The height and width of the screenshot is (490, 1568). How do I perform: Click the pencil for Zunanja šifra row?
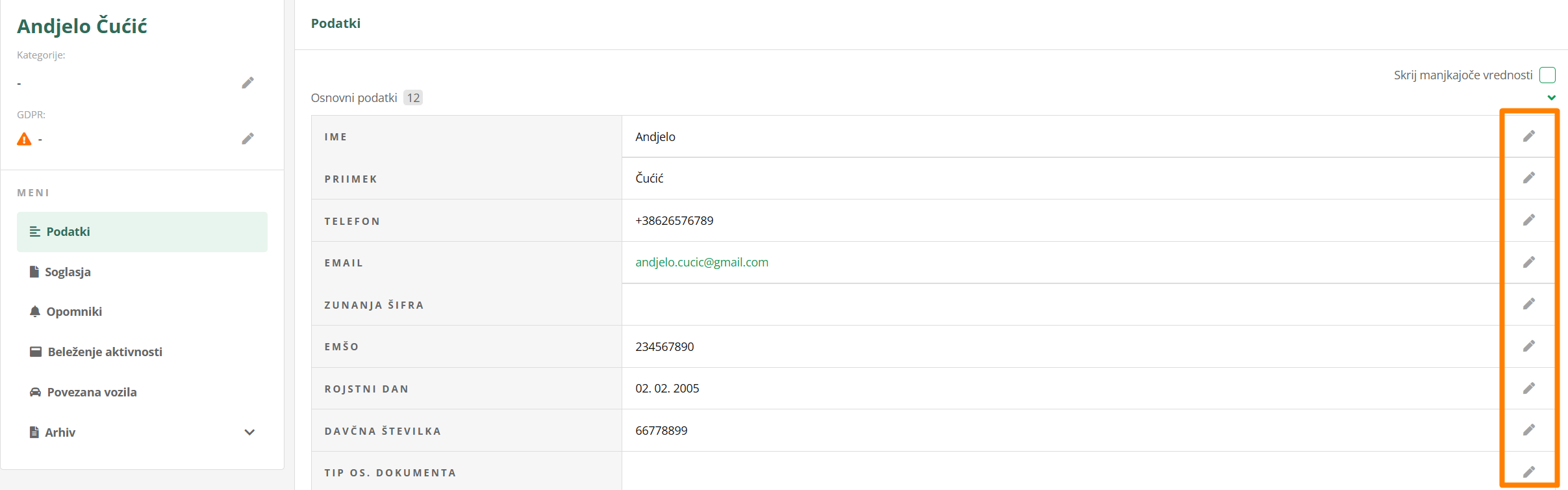[1529, 304]
